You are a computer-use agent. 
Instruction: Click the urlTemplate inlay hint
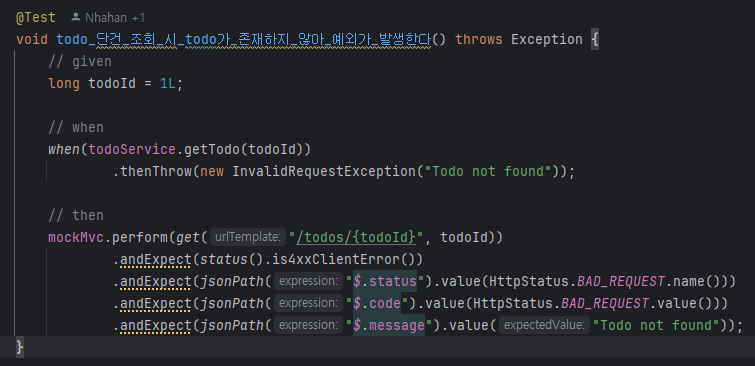(248, 237)
